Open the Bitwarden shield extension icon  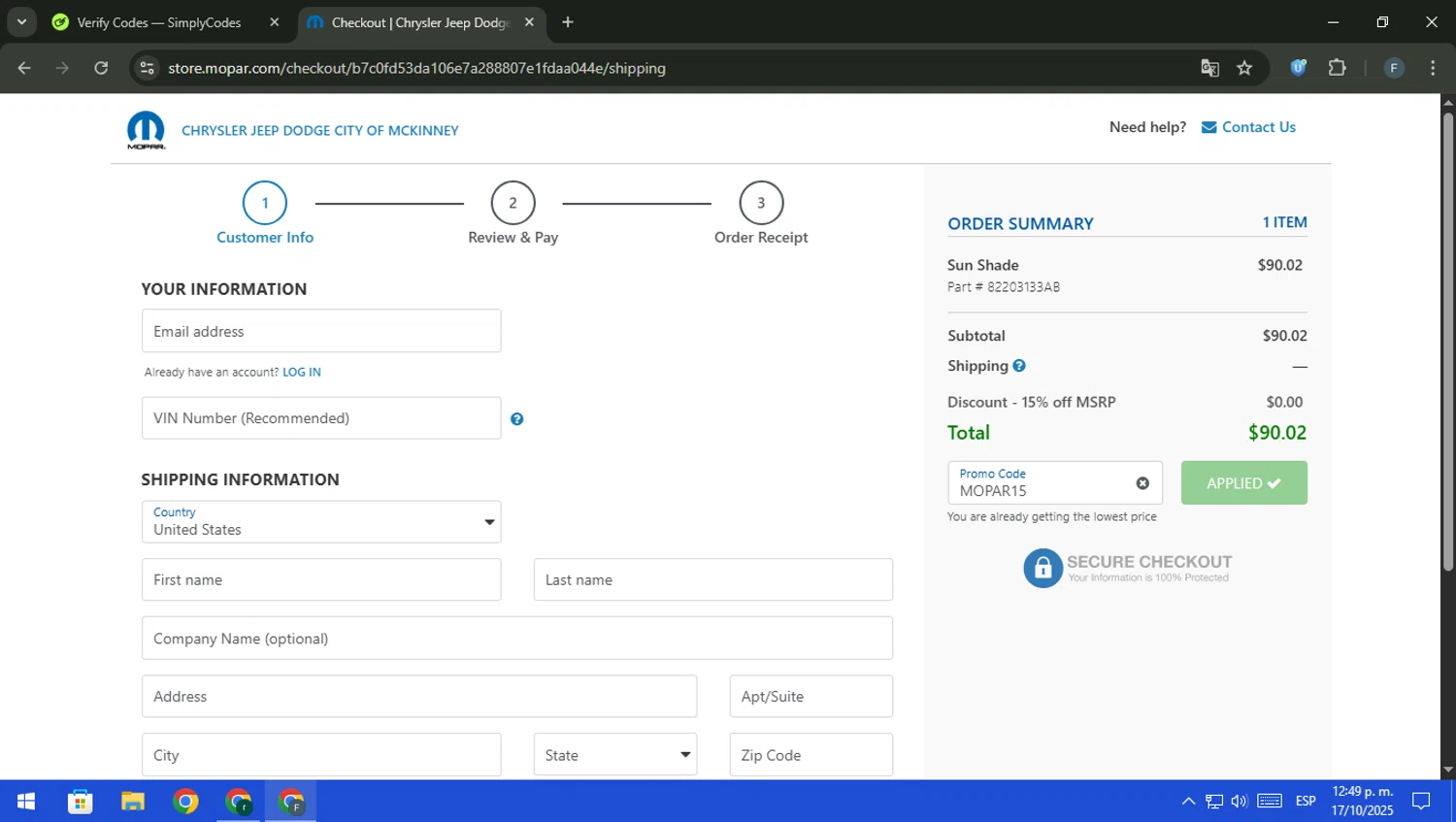tap(1298, 68)
